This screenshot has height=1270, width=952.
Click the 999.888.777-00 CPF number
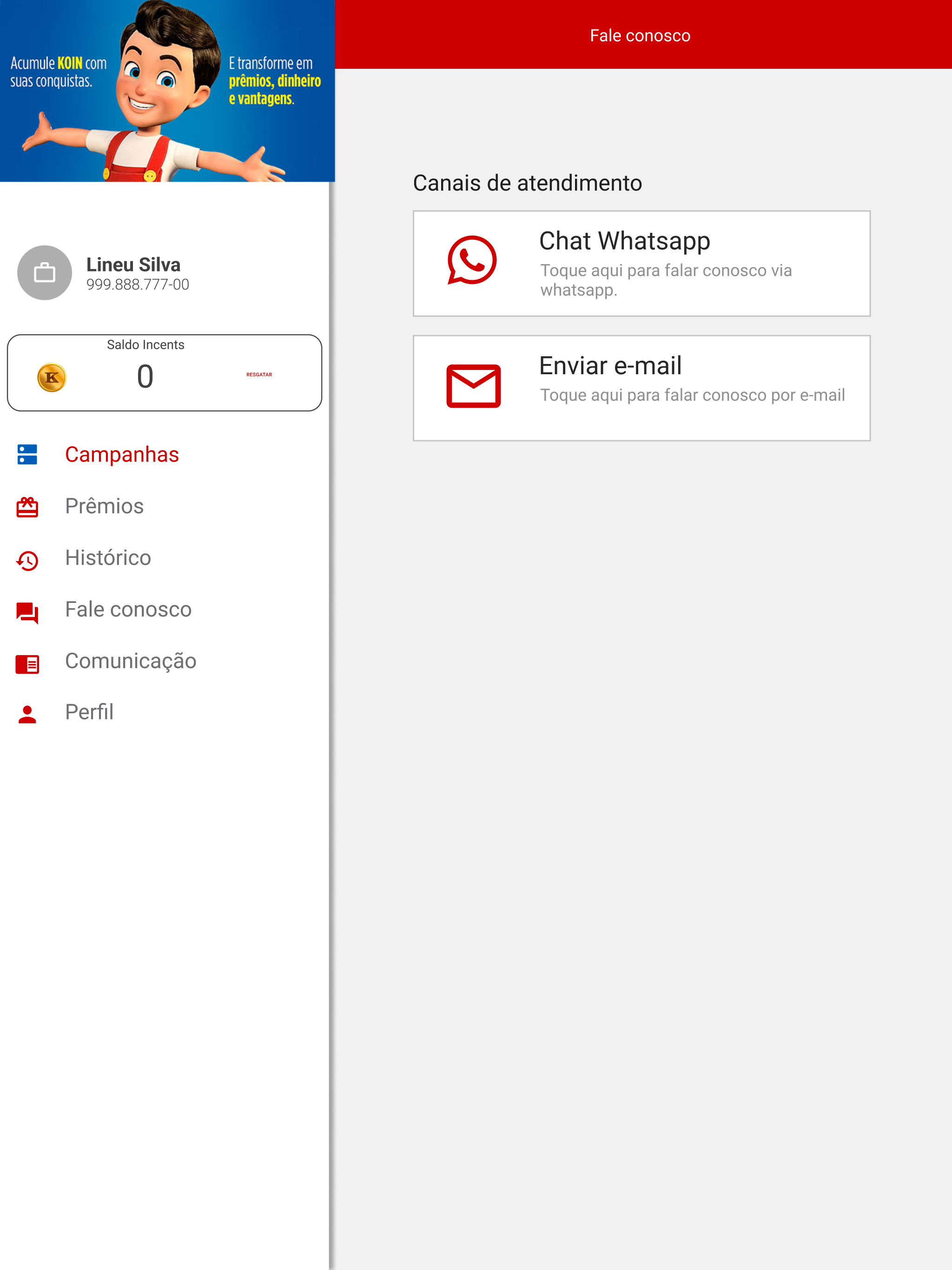click(138, 284)
